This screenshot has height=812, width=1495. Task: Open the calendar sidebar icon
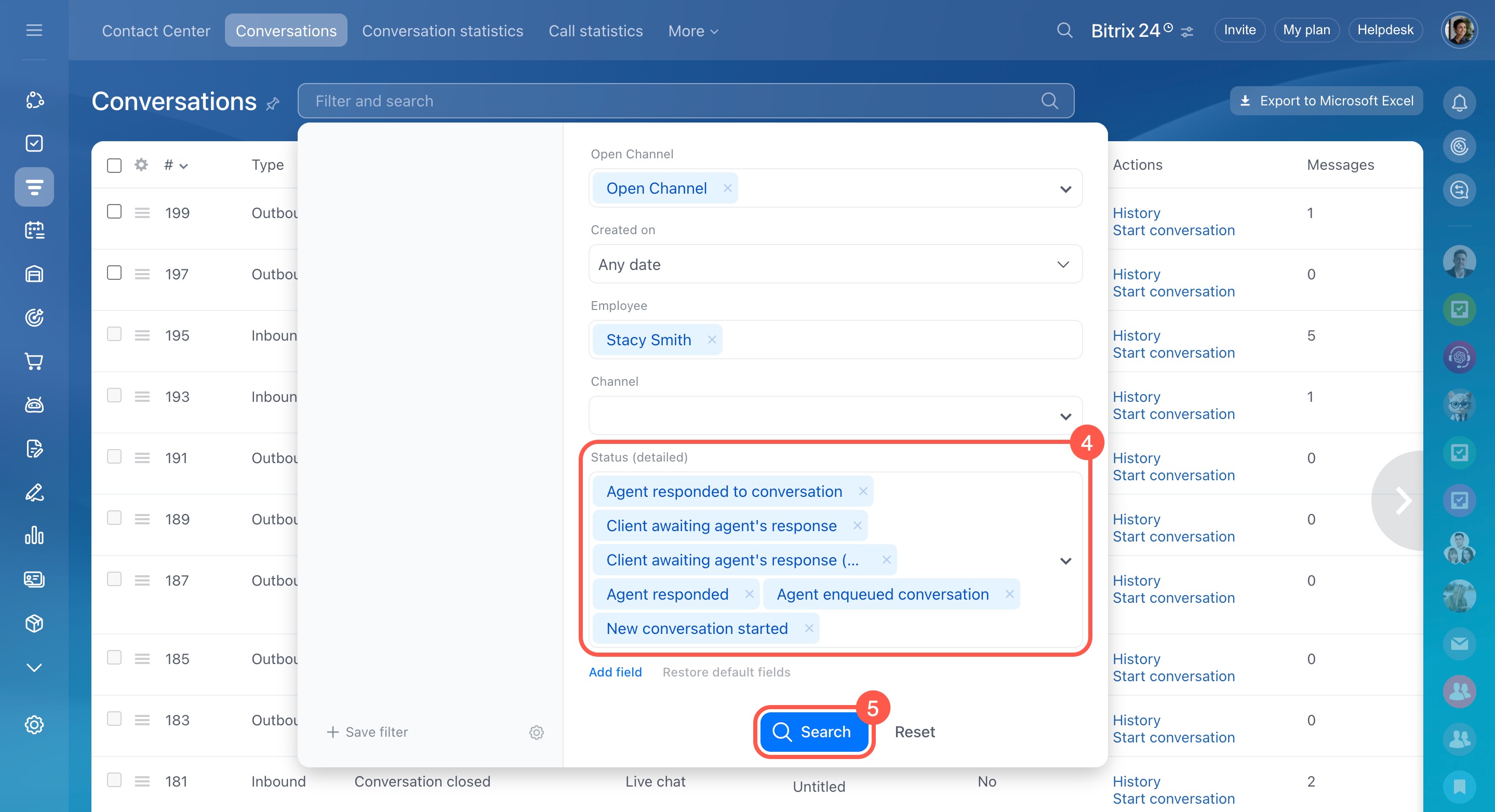(x=34, y=231)
